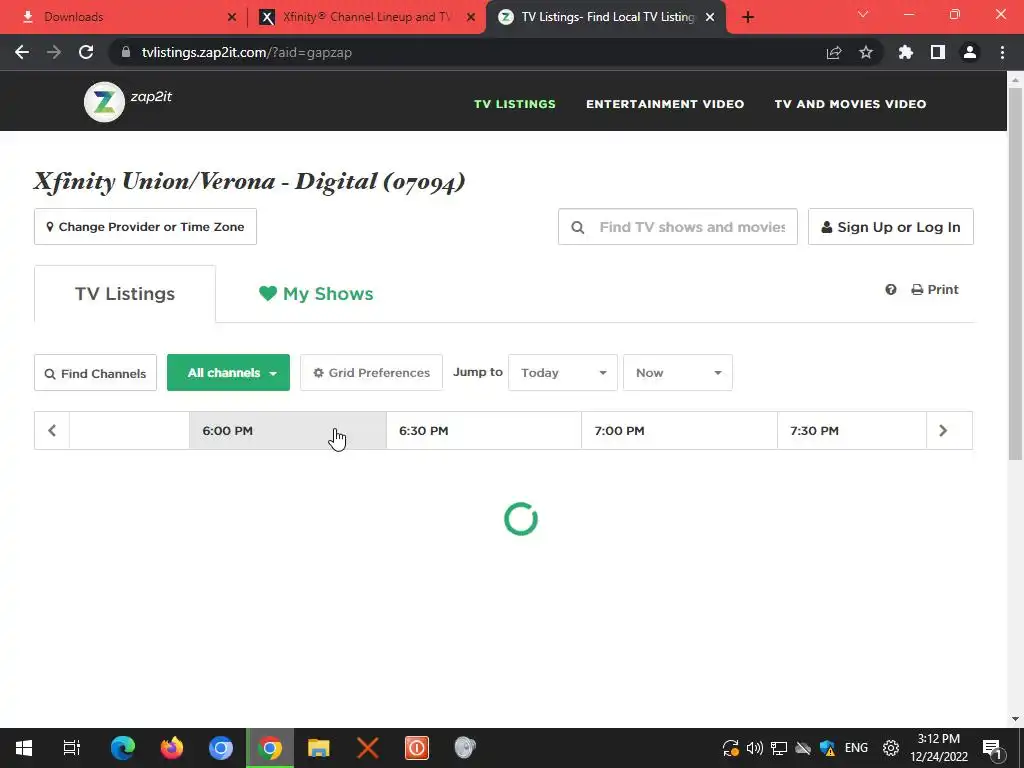Open the Now time dropdown

pyautogui.click(x=678, y=373)
